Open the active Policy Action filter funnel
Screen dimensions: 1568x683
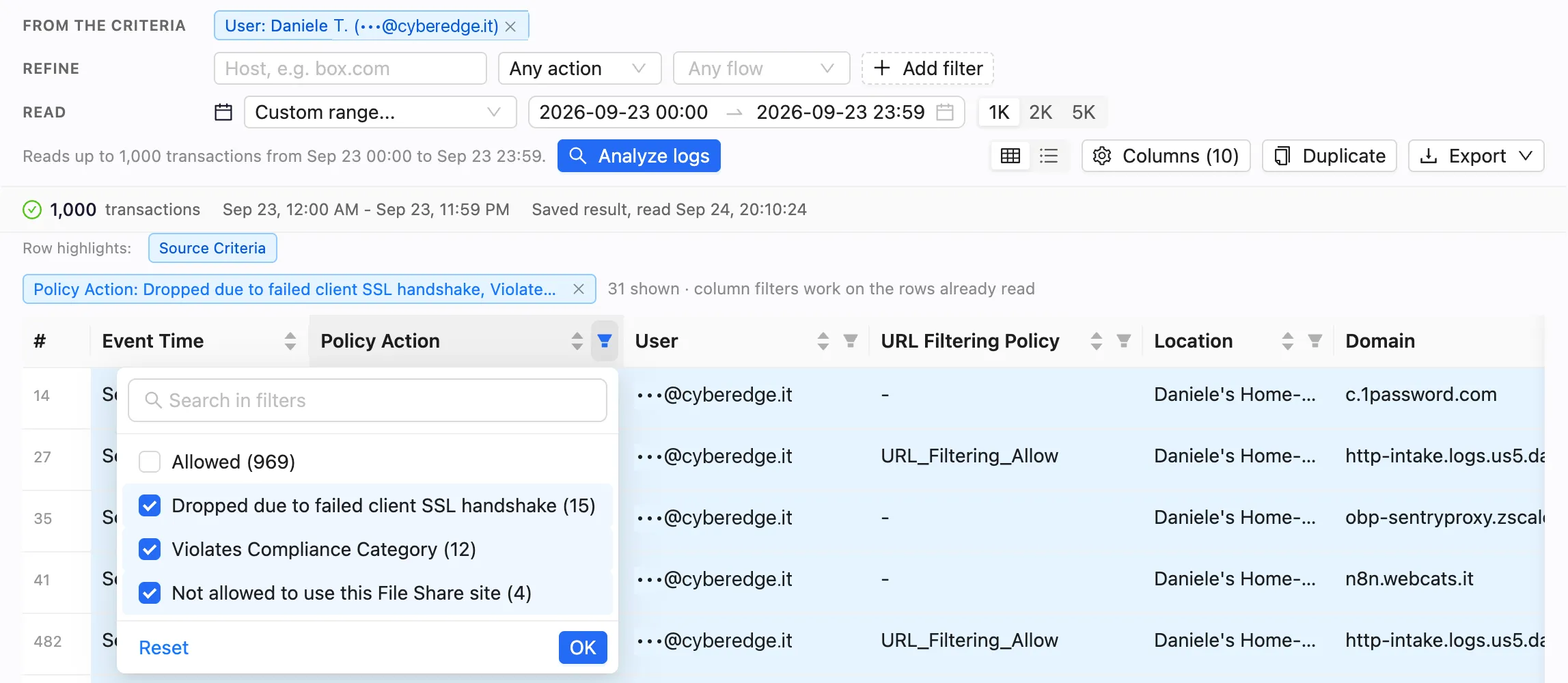[605, 341]
